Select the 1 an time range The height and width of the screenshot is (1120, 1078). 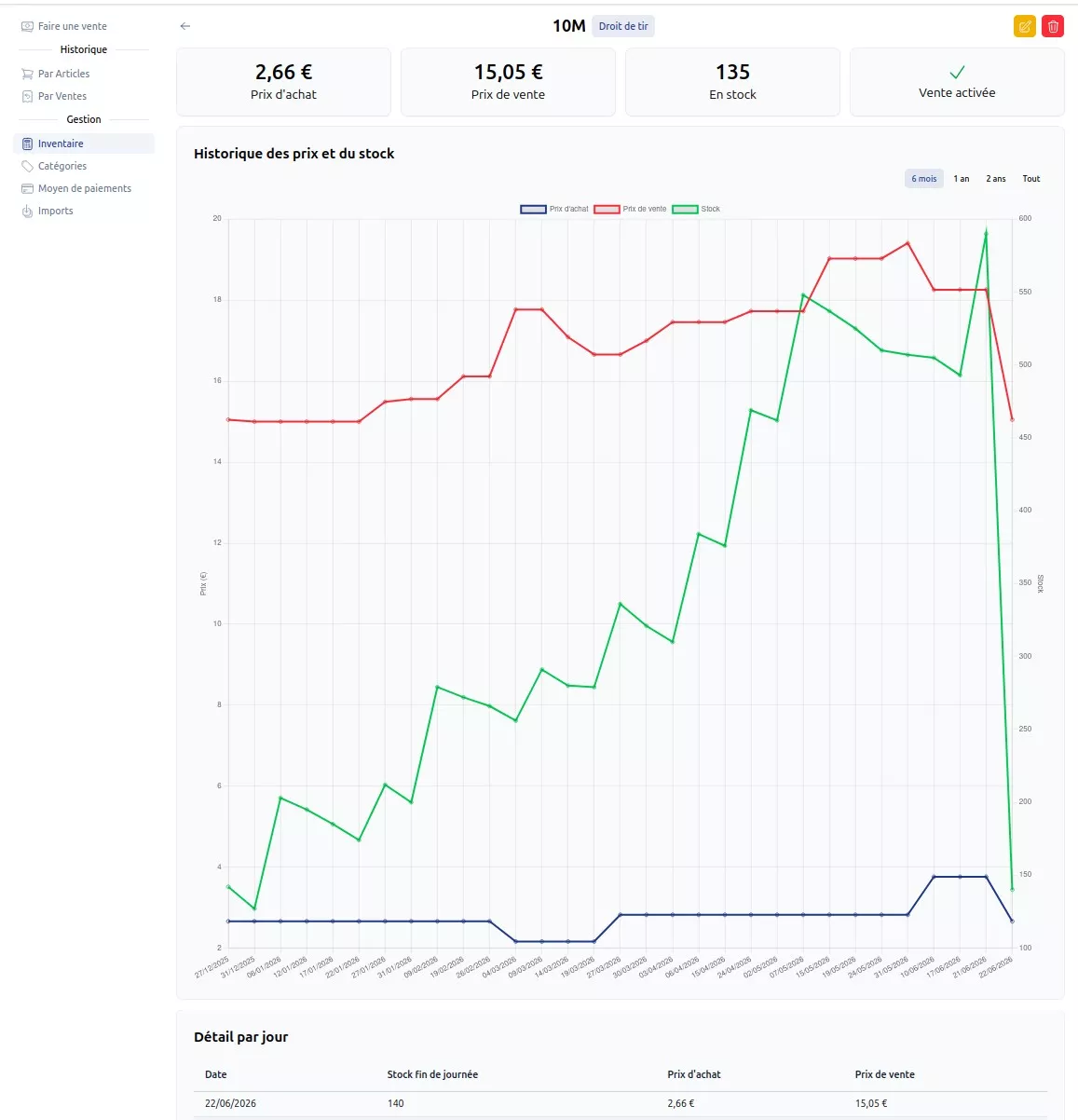click(962, 179)
